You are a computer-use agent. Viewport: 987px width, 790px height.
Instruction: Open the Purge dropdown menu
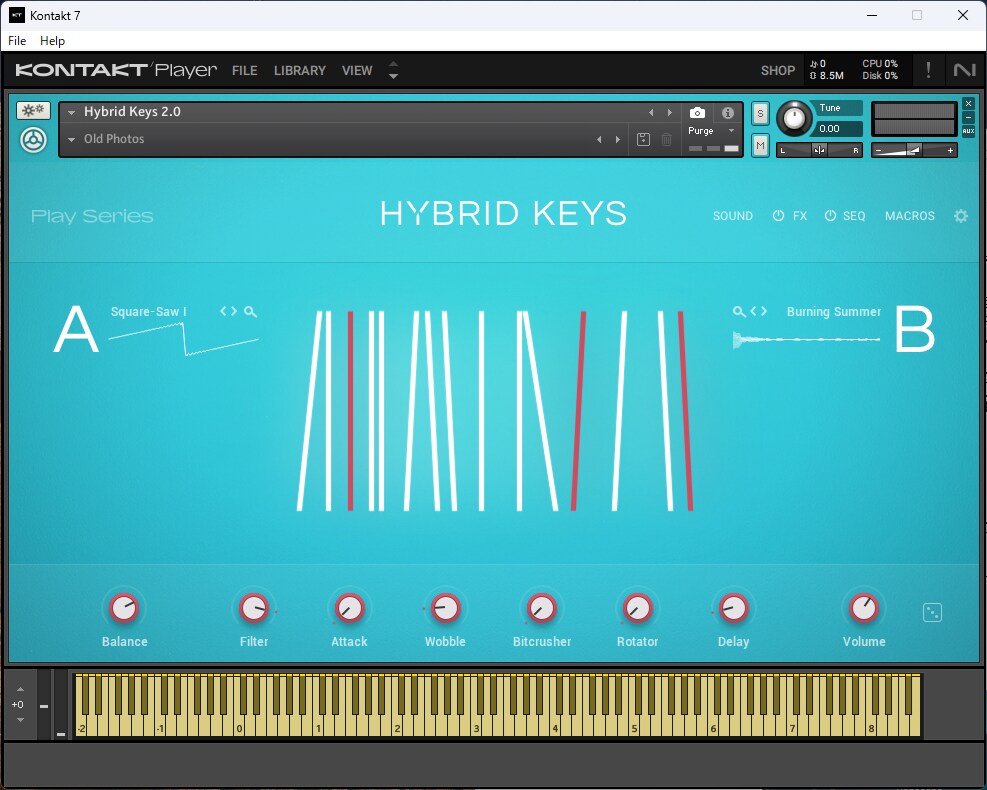tap(711, 131)
